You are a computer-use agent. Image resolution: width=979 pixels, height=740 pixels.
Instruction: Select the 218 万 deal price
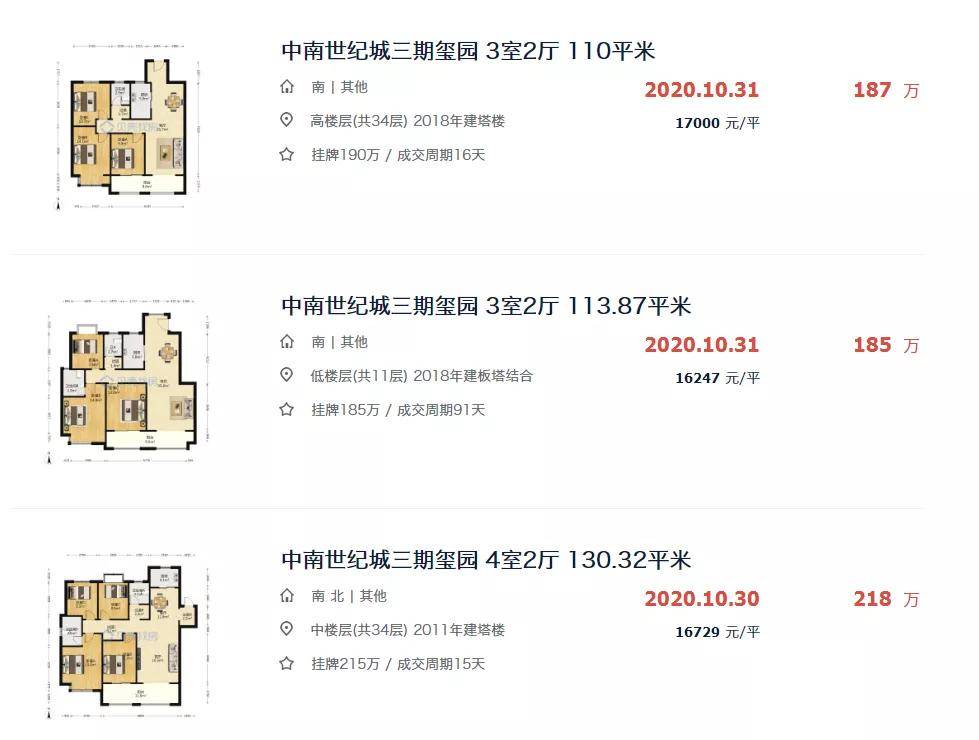coord(886,599)
